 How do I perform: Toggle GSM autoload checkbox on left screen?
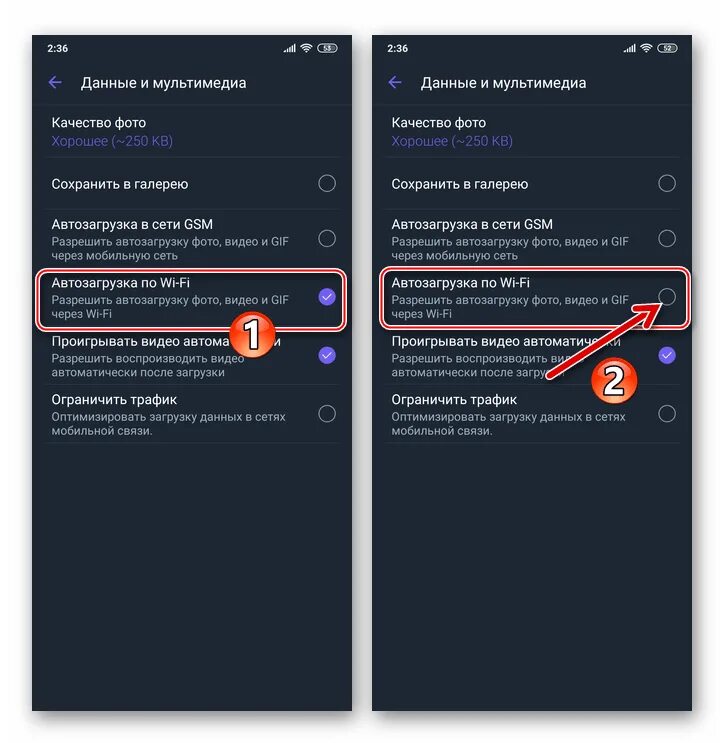pos(327,238)
